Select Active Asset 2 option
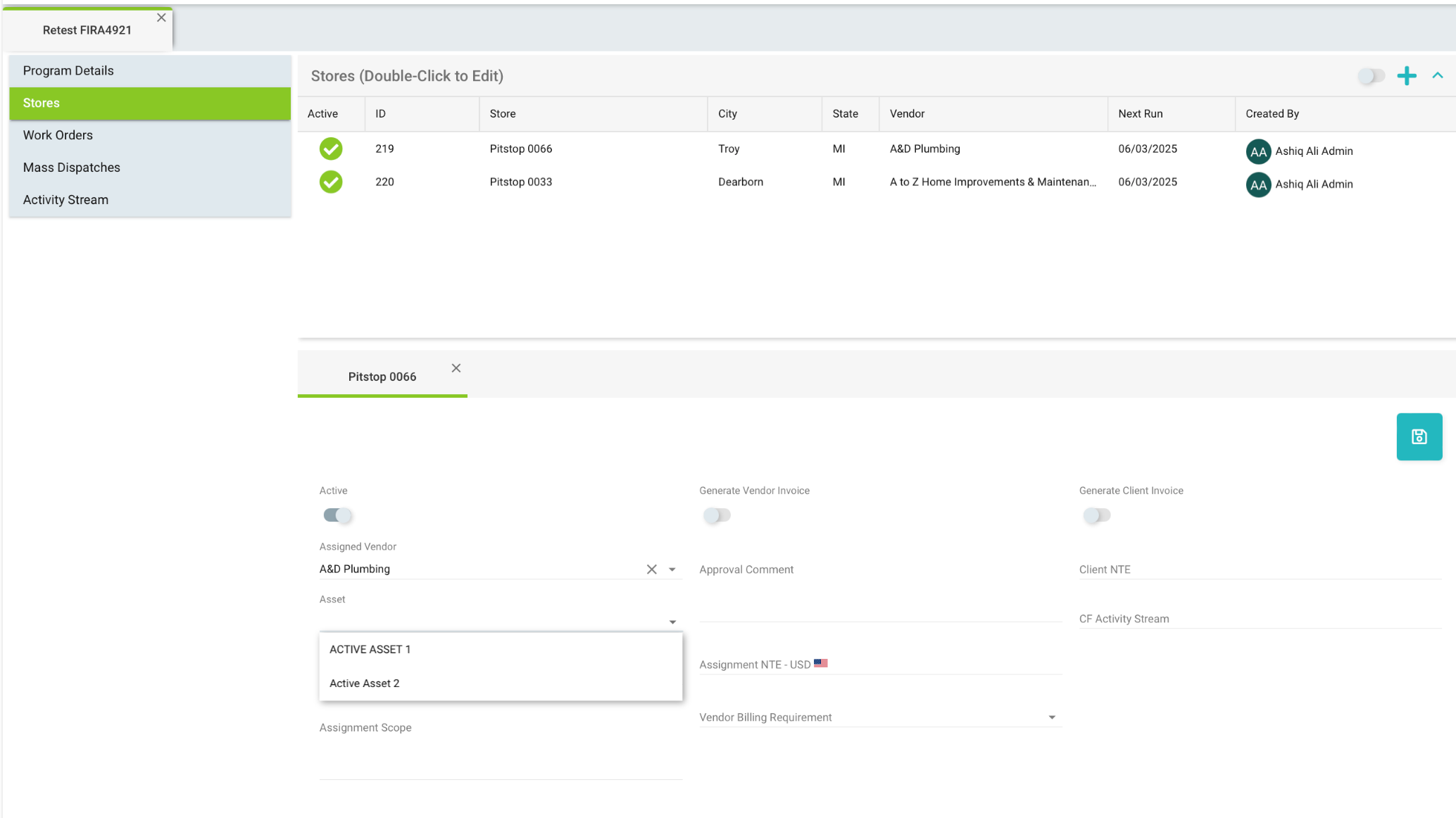Screen dimensions: 1456x818 (x=501, y=684)
